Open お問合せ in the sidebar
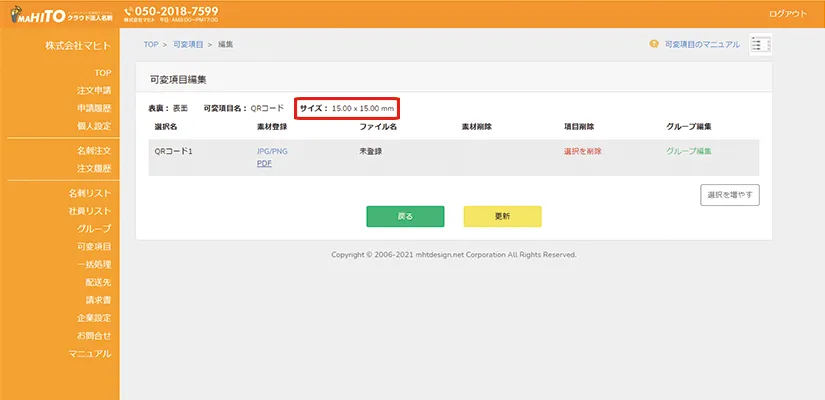 (x=94, y=335)
